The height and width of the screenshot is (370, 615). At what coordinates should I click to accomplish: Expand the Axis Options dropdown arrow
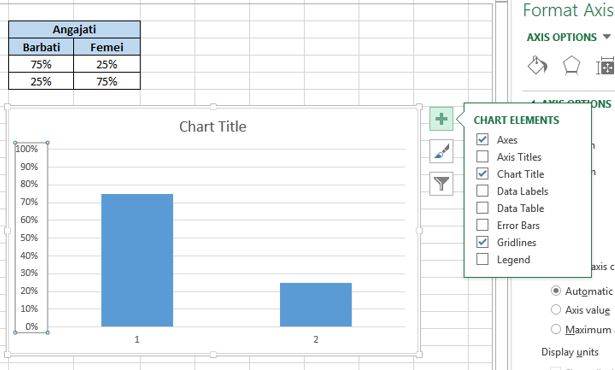[x=607, y=37]
